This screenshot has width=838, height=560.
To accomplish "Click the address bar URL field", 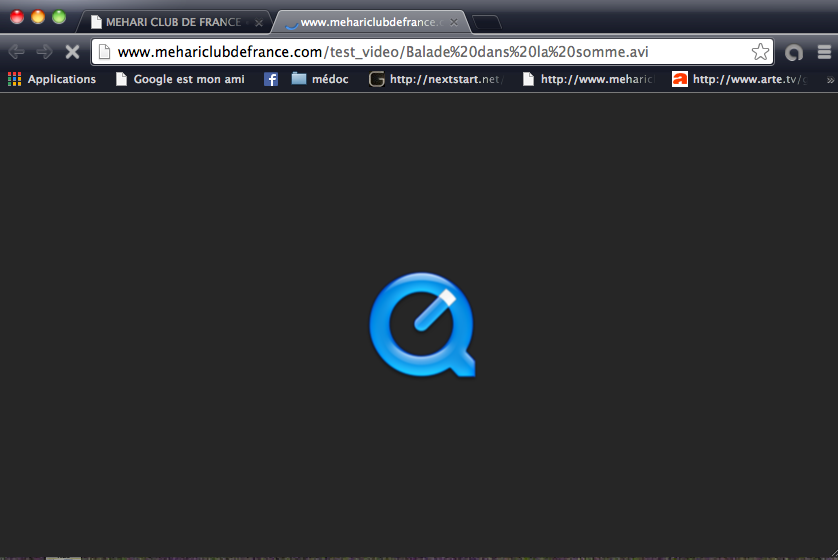I will [433, 52].
